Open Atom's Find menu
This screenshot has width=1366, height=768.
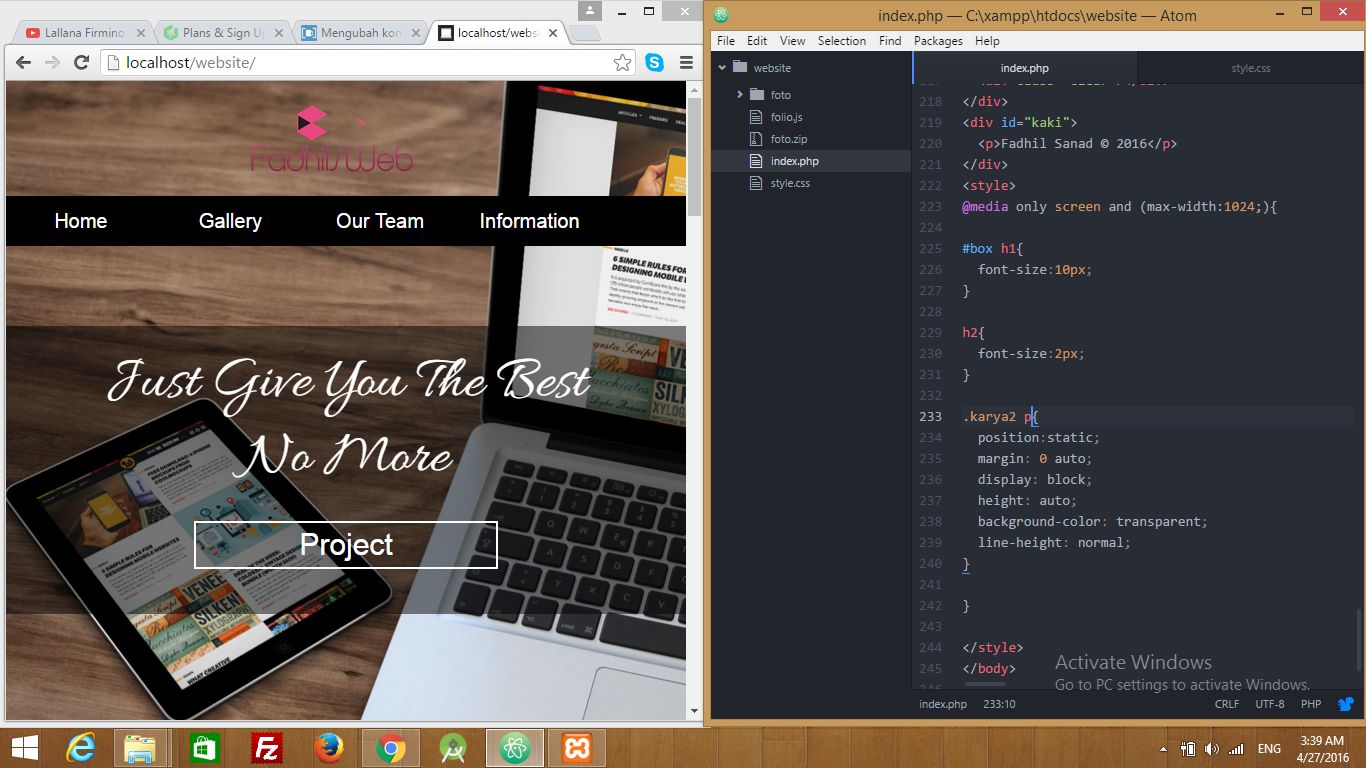(890, 41)
